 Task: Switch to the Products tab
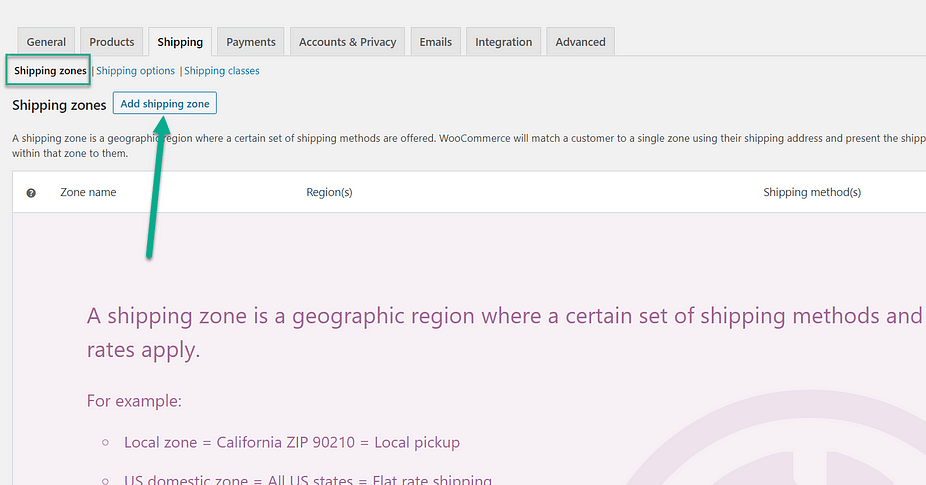coord(112,42)
